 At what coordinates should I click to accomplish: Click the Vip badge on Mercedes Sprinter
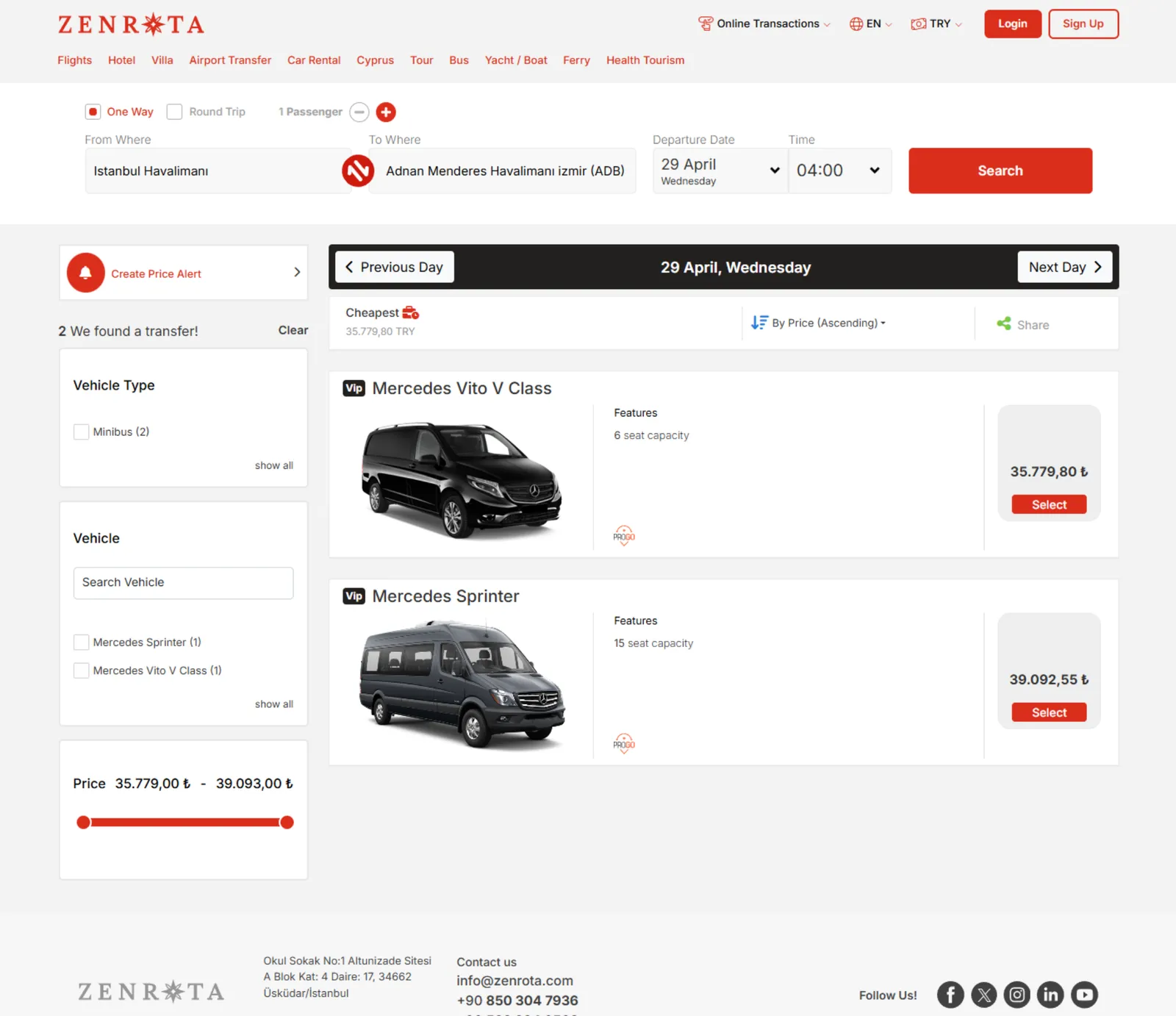354,596
